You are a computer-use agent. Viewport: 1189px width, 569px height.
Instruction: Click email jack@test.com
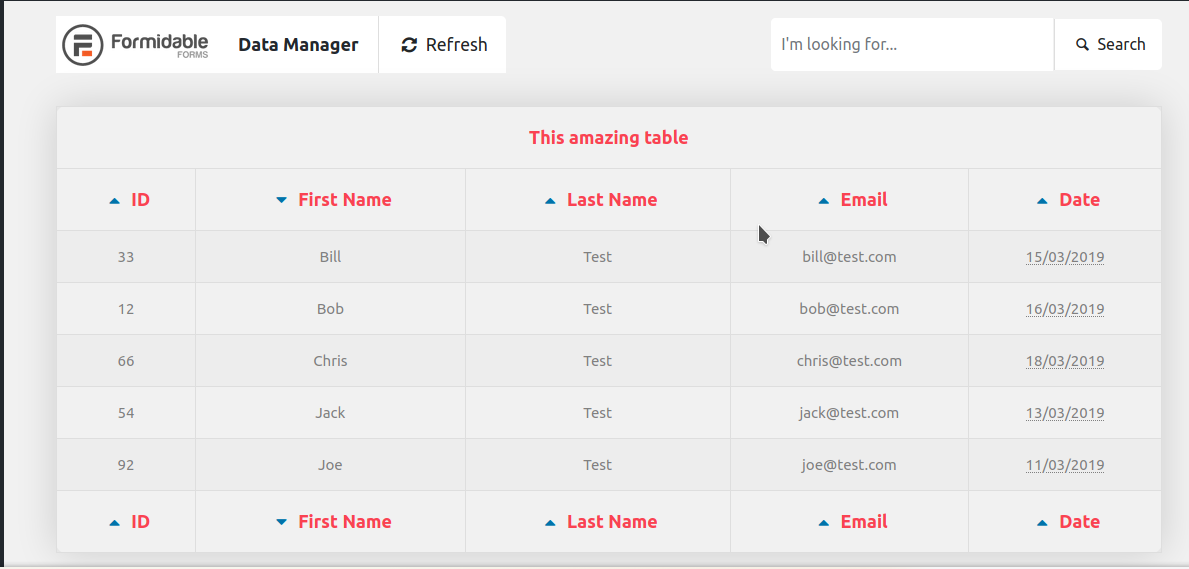[849, 413]
